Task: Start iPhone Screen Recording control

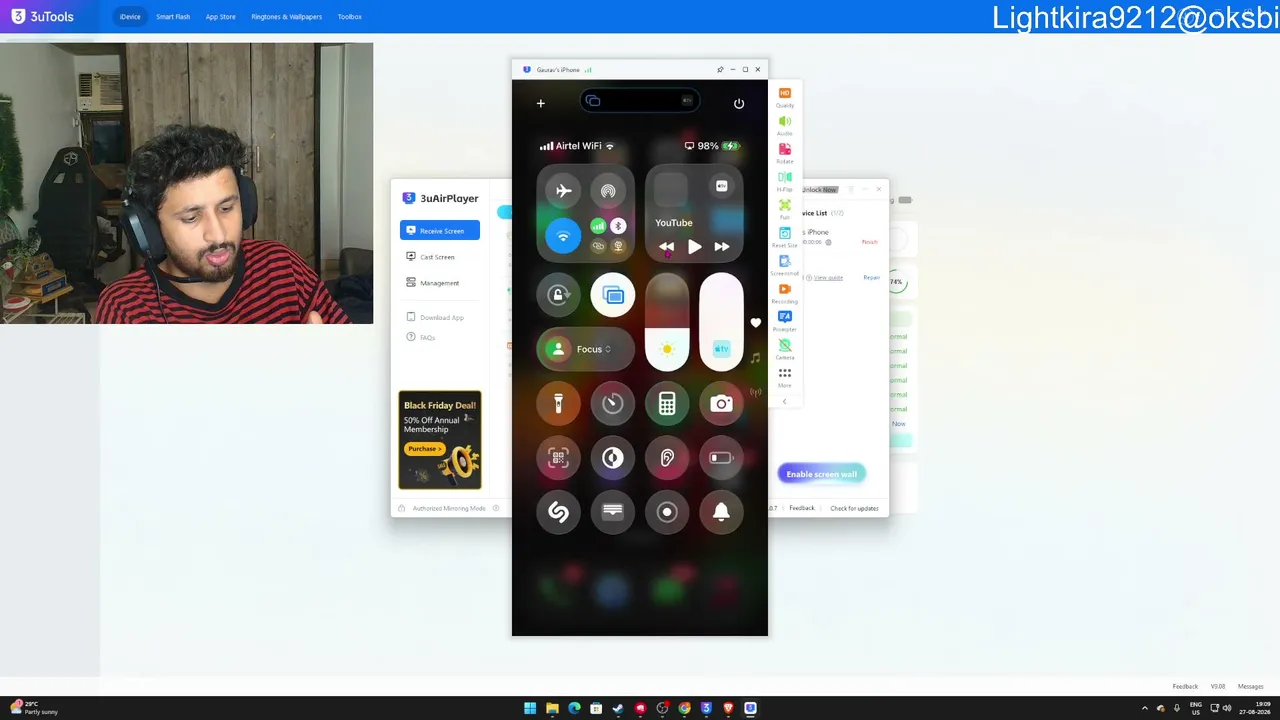Action: (x=667, y=512)
